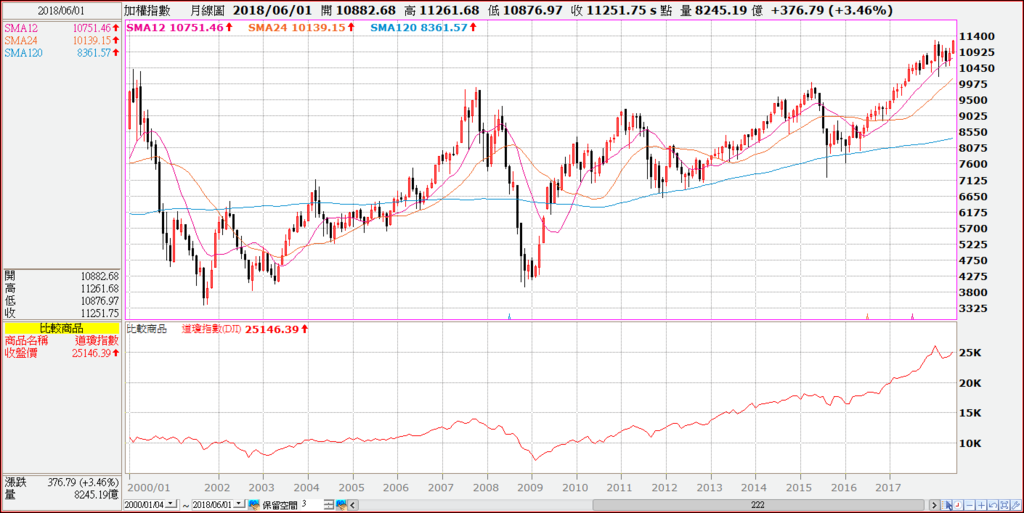This screenshot has height=513, width=1024.
Task: Click the timeline scrollbar thumb labeled 222
Action: [758, 505]
